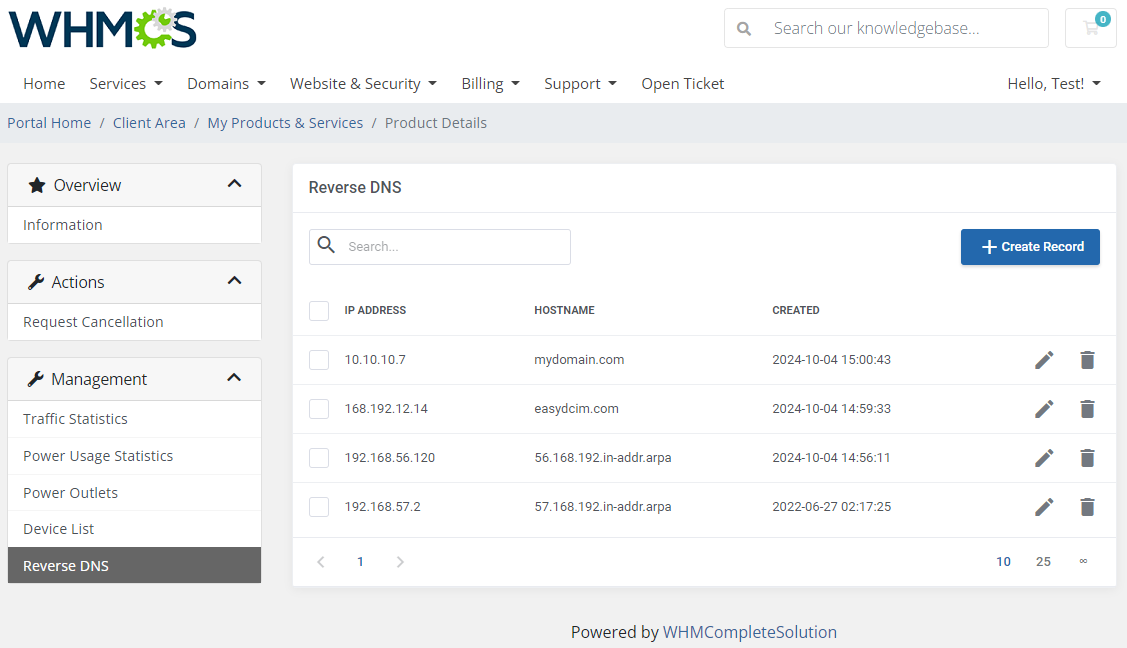Open the Services dropdown
1127x648 pixels.
[125, 83]
